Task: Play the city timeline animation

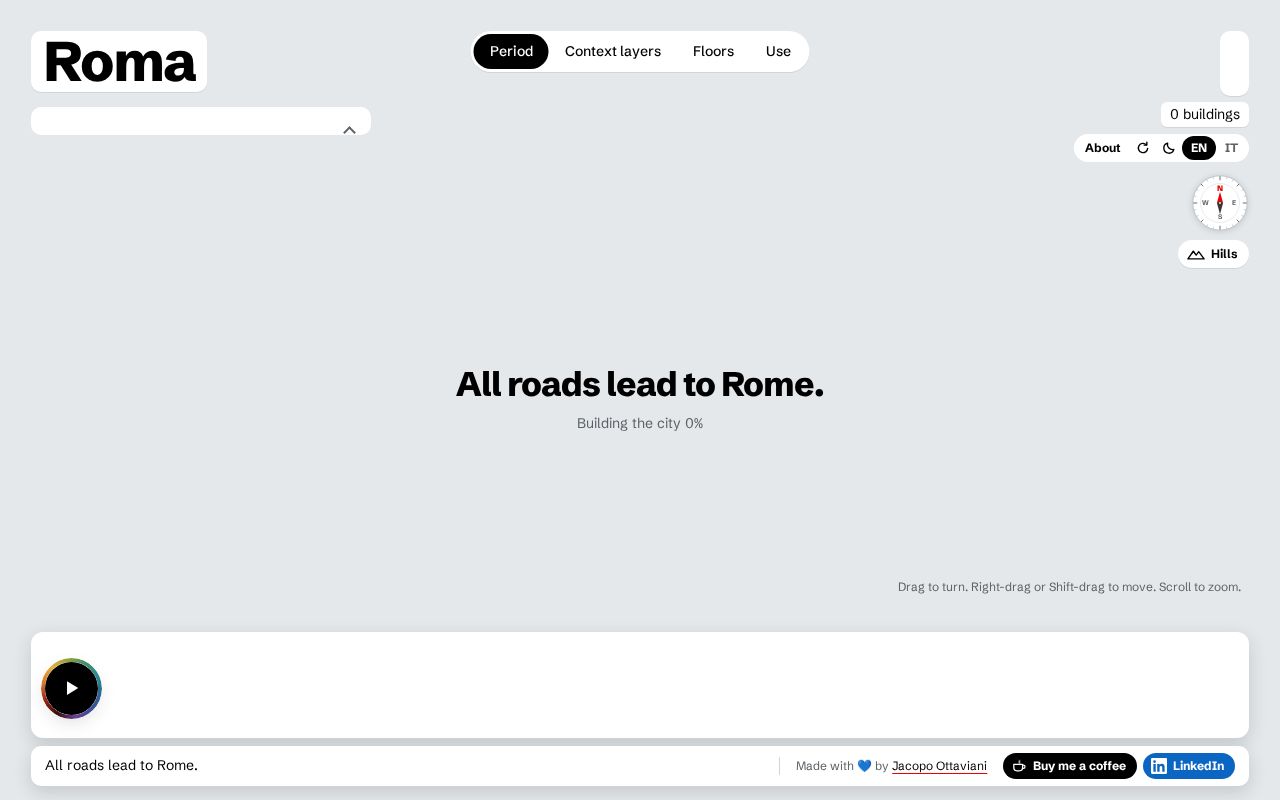Action: [x=71, y=688]
